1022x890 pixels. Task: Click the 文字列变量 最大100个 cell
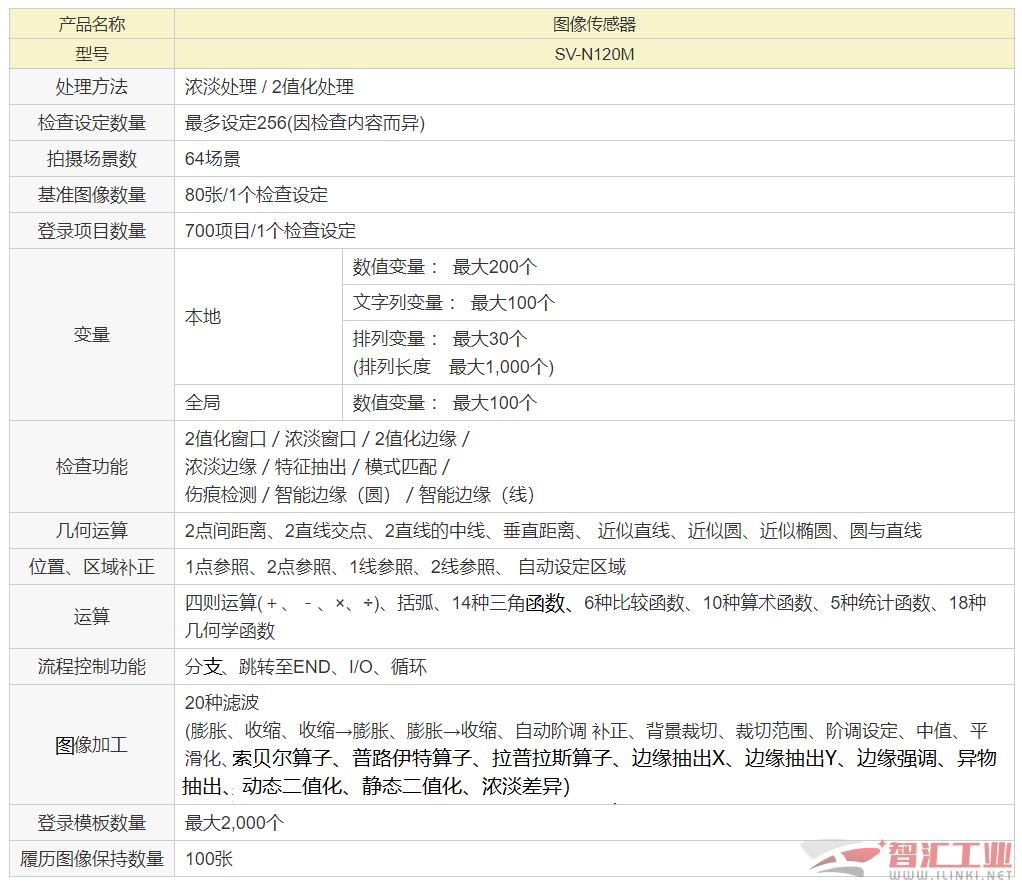pyautogui.click(x=453, y=303)
